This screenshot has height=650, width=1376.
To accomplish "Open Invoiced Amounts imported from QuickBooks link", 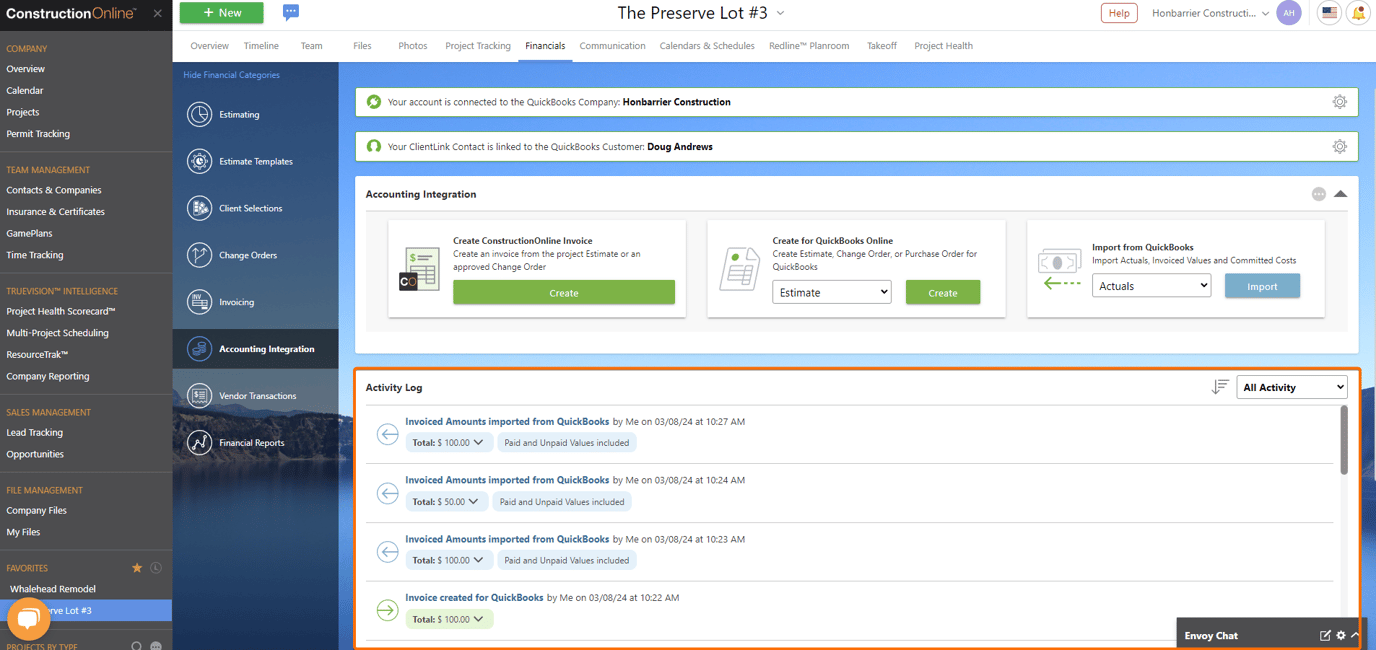I will tap(507, 421).
